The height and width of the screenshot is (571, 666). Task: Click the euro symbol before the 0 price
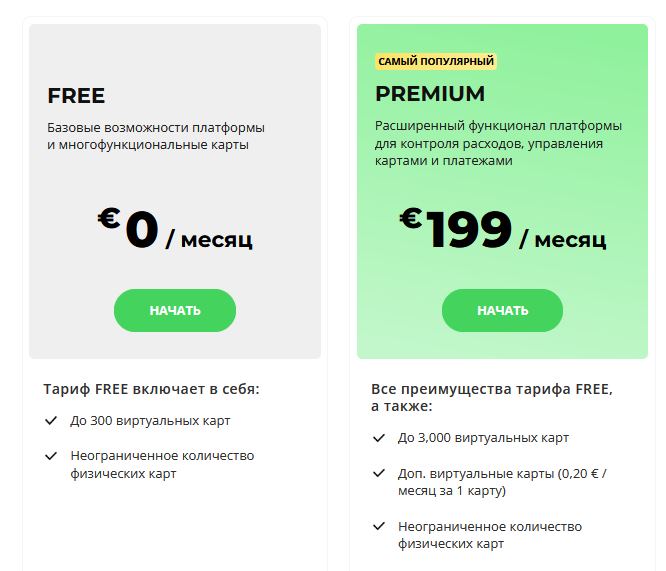tap(109, 219)
